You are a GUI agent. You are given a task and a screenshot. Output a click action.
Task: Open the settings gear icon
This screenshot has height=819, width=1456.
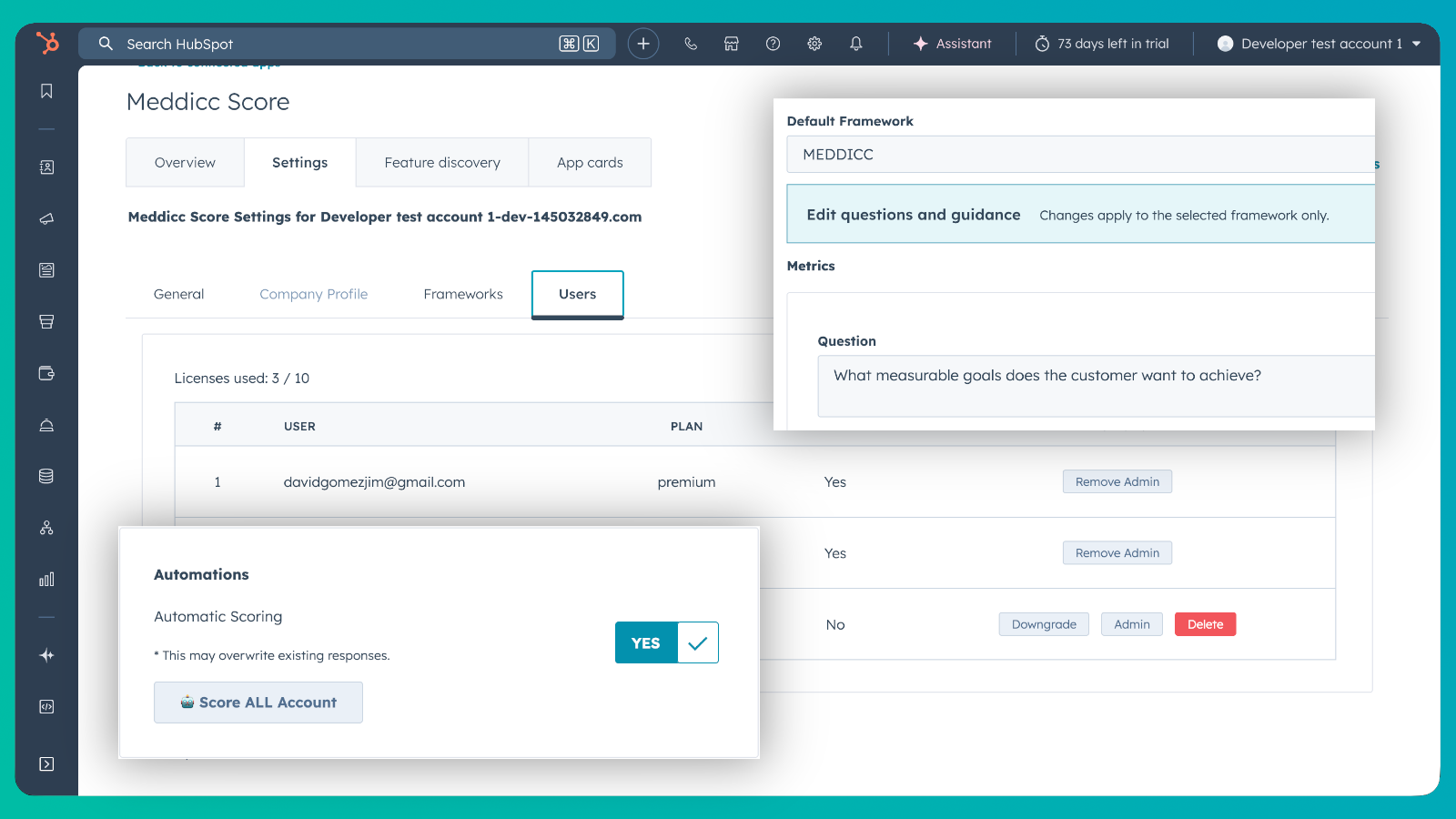814,43
